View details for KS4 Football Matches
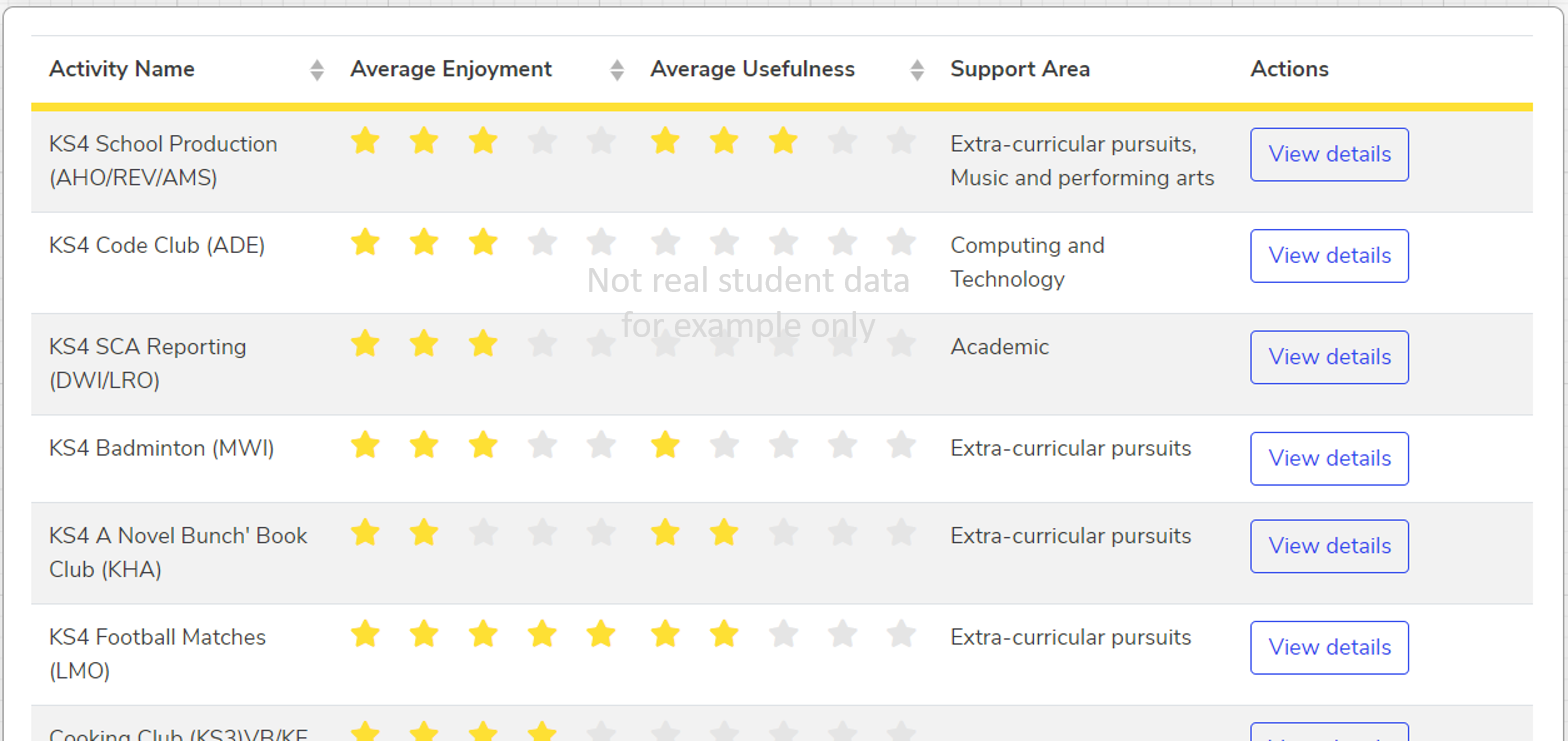 [x=1329, y=647]
